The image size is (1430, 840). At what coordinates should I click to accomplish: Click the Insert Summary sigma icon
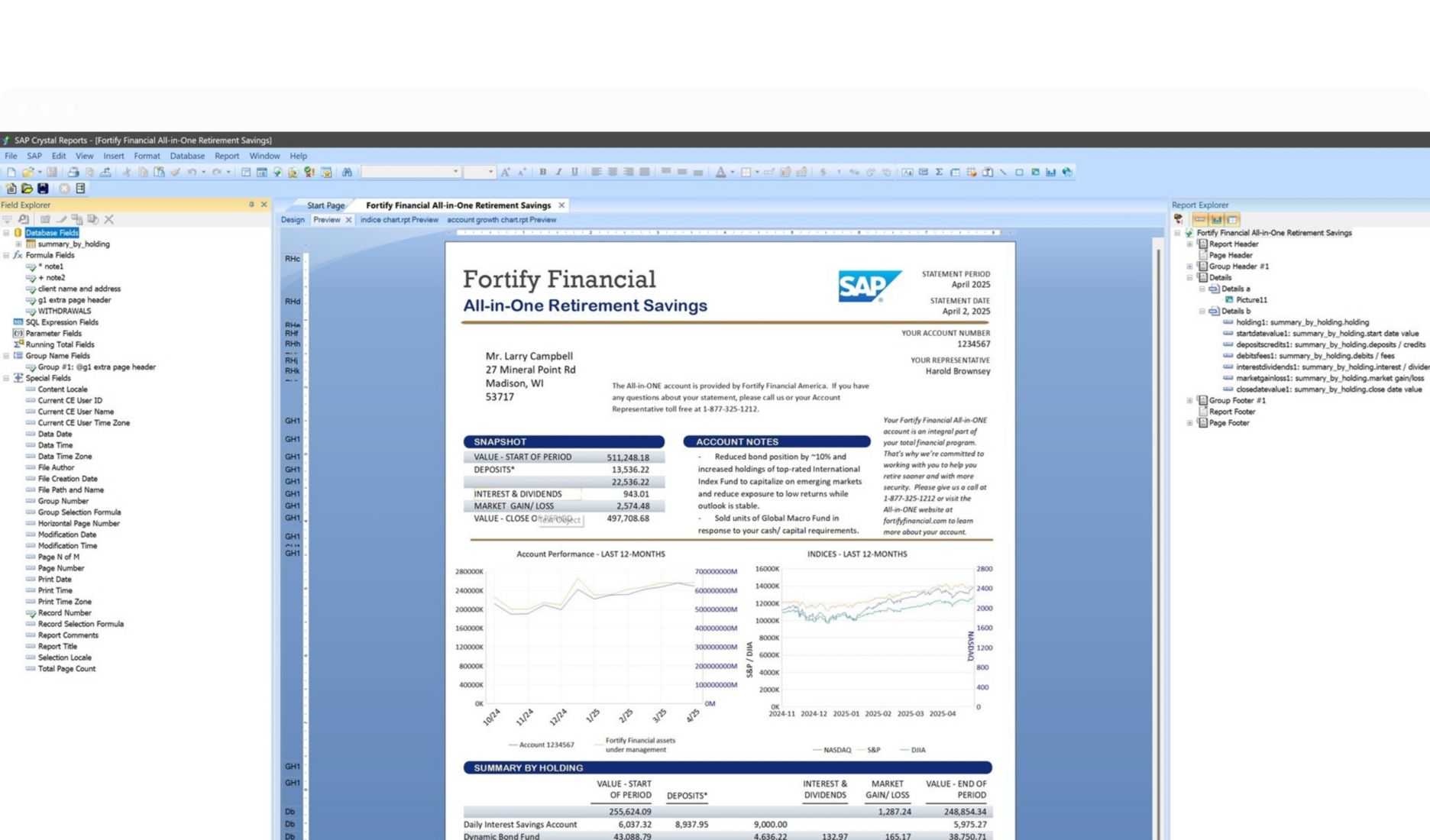click(939, 173)
